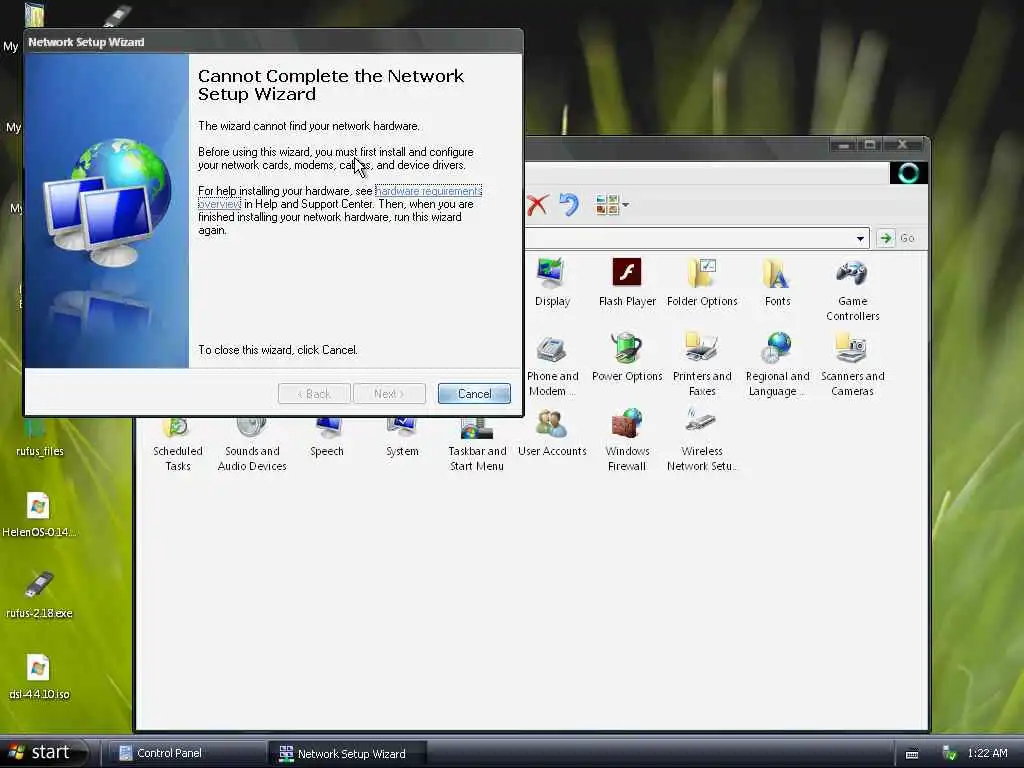The height and width of the screenshot is (768, 1024).
Task: Select the HelenOS-0.14 desktop file
Action: (x=39, y=515)
